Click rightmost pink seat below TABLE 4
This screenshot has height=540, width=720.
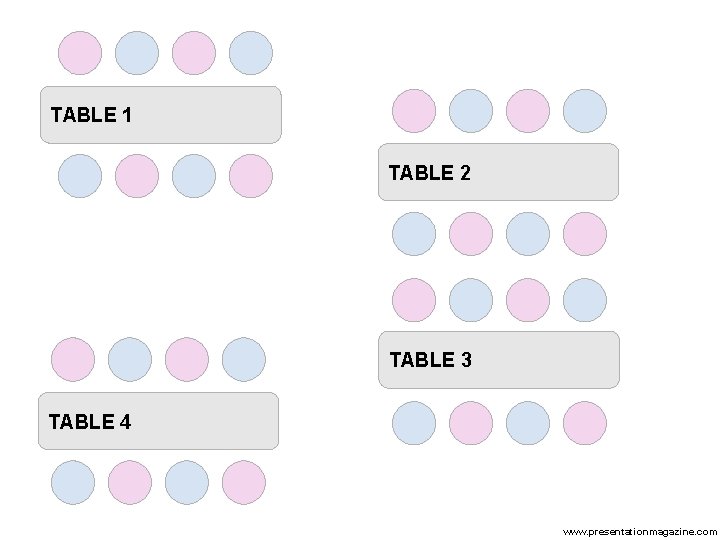[x=244, y=483]
